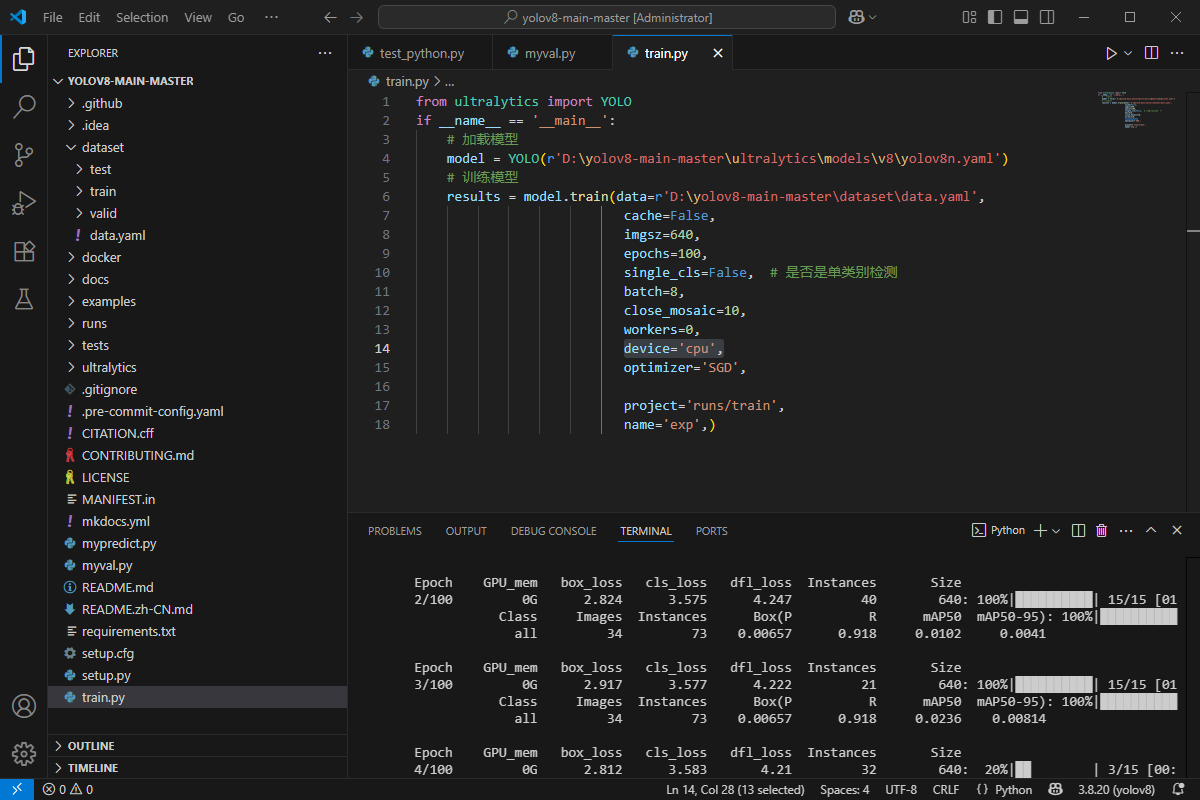The height and width of the screenshot is (800, 1200).
Task: Run Python file with play button
Action: [x=1111, y=53]
